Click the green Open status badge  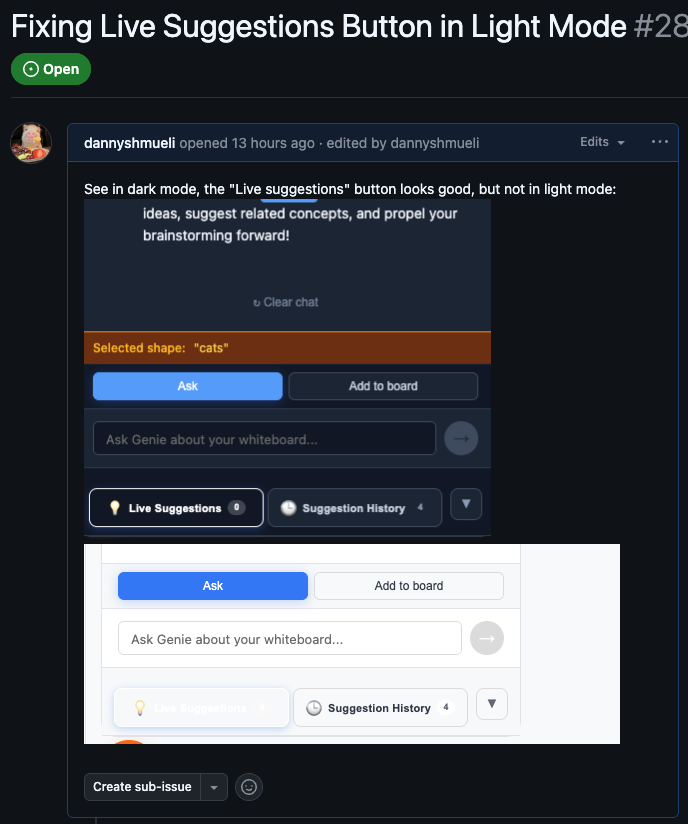(x=51, y=69)
